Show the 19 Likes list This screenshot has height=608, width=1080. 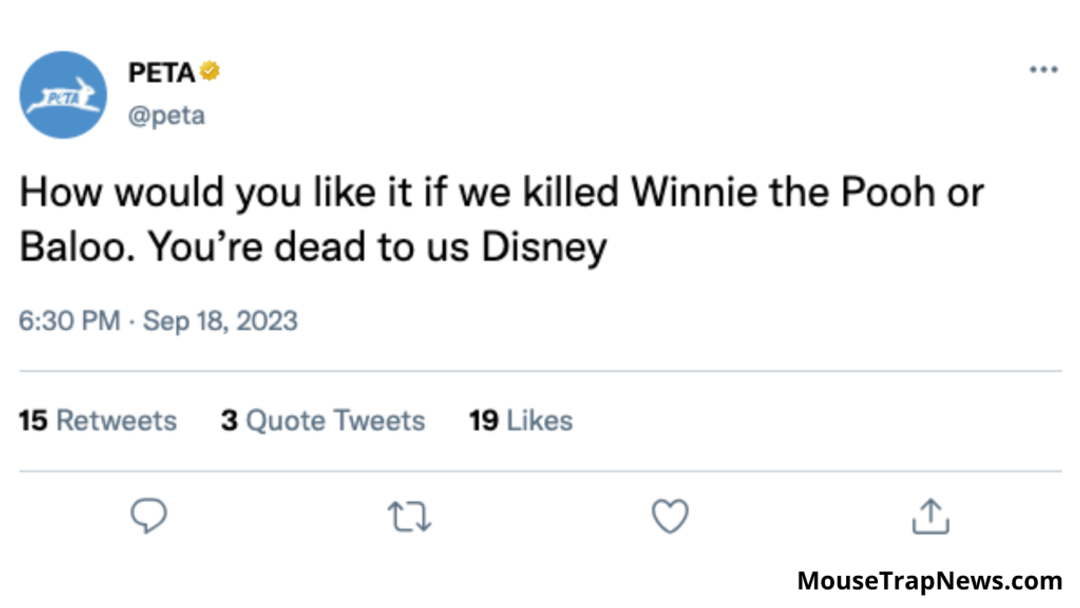tap(521, 421)
